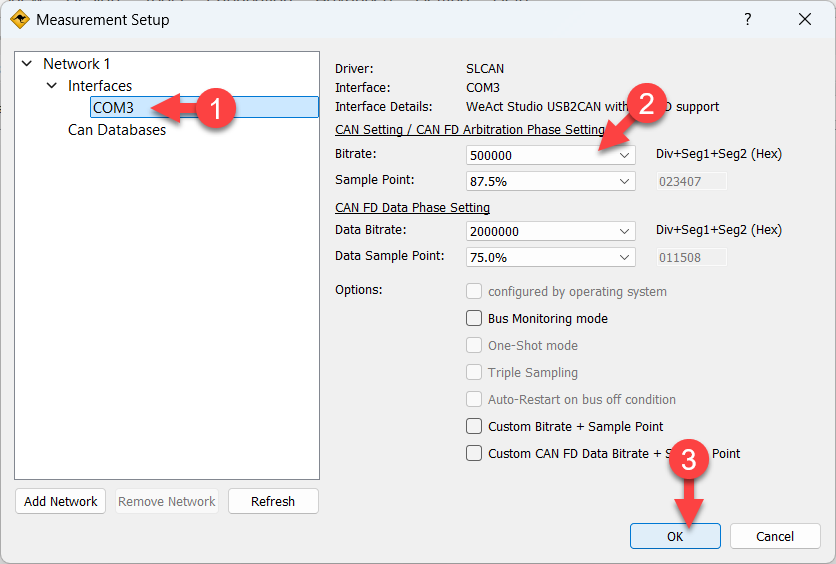Screen dimensions: 836x564
Task: Click the help question mark button
Action: pyautogui.click(x=747, y=20)
